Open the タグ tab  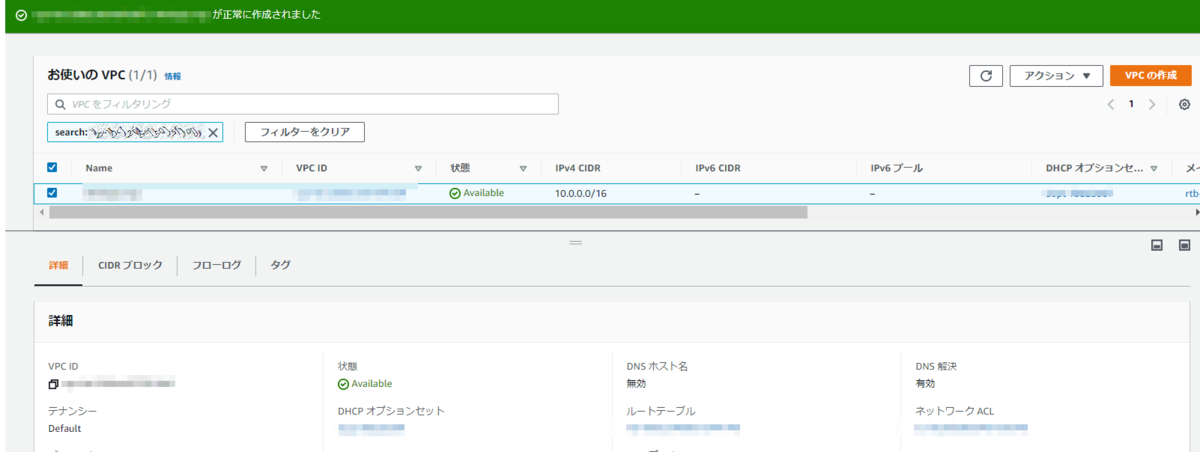click(281, 265)
